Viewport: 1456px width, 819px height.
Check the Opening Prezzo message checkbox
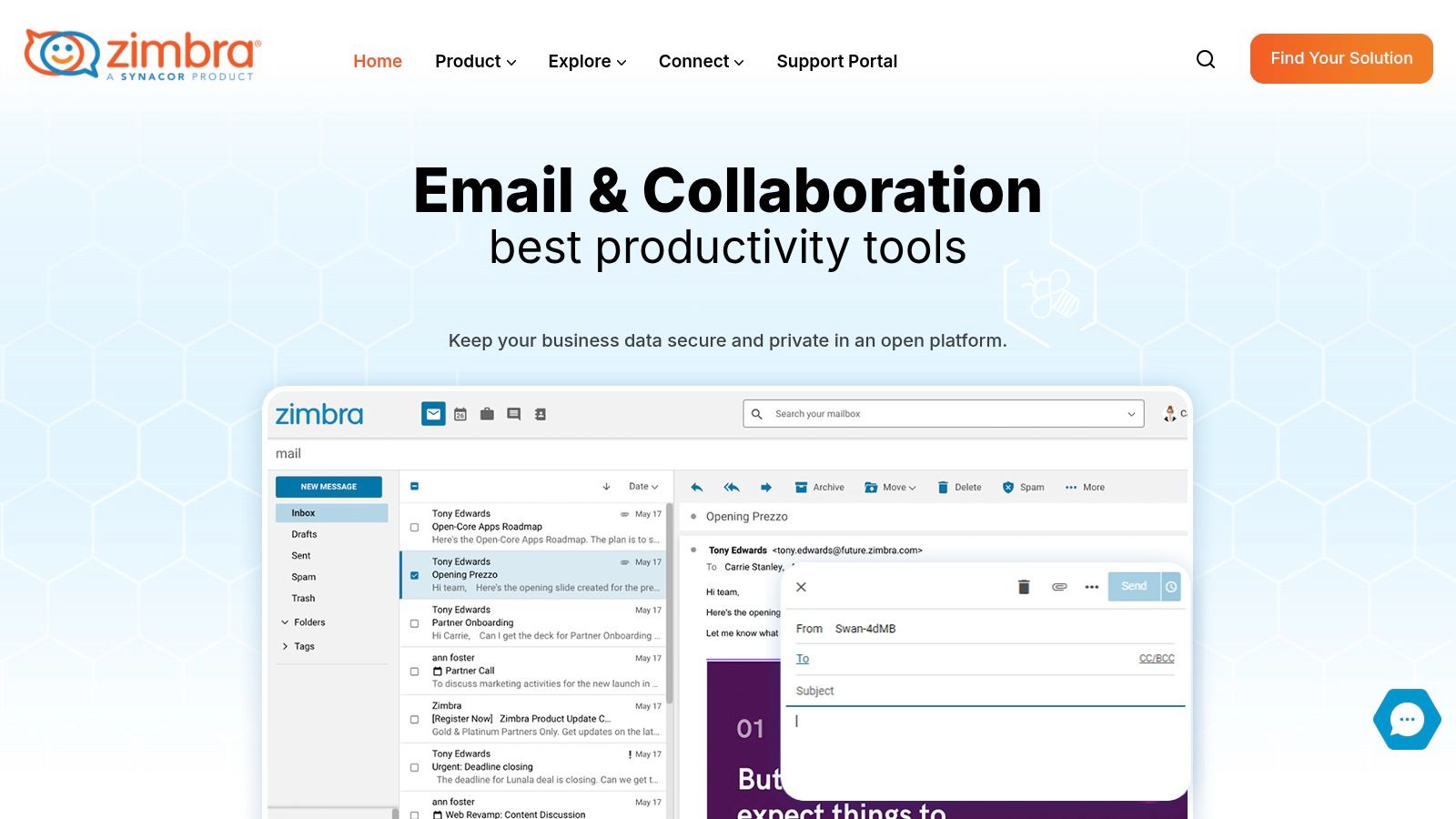point(414,575)
